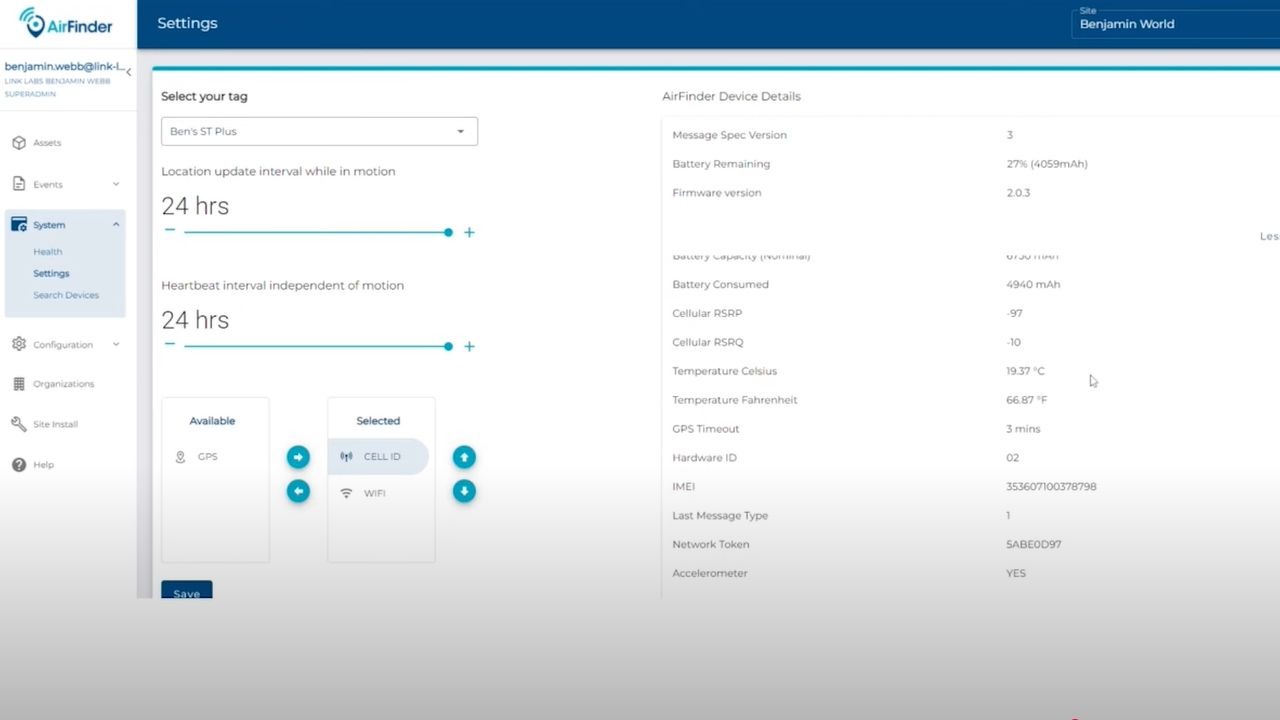
Task: Increase location update interval with plus
Action: pos(469,232)
